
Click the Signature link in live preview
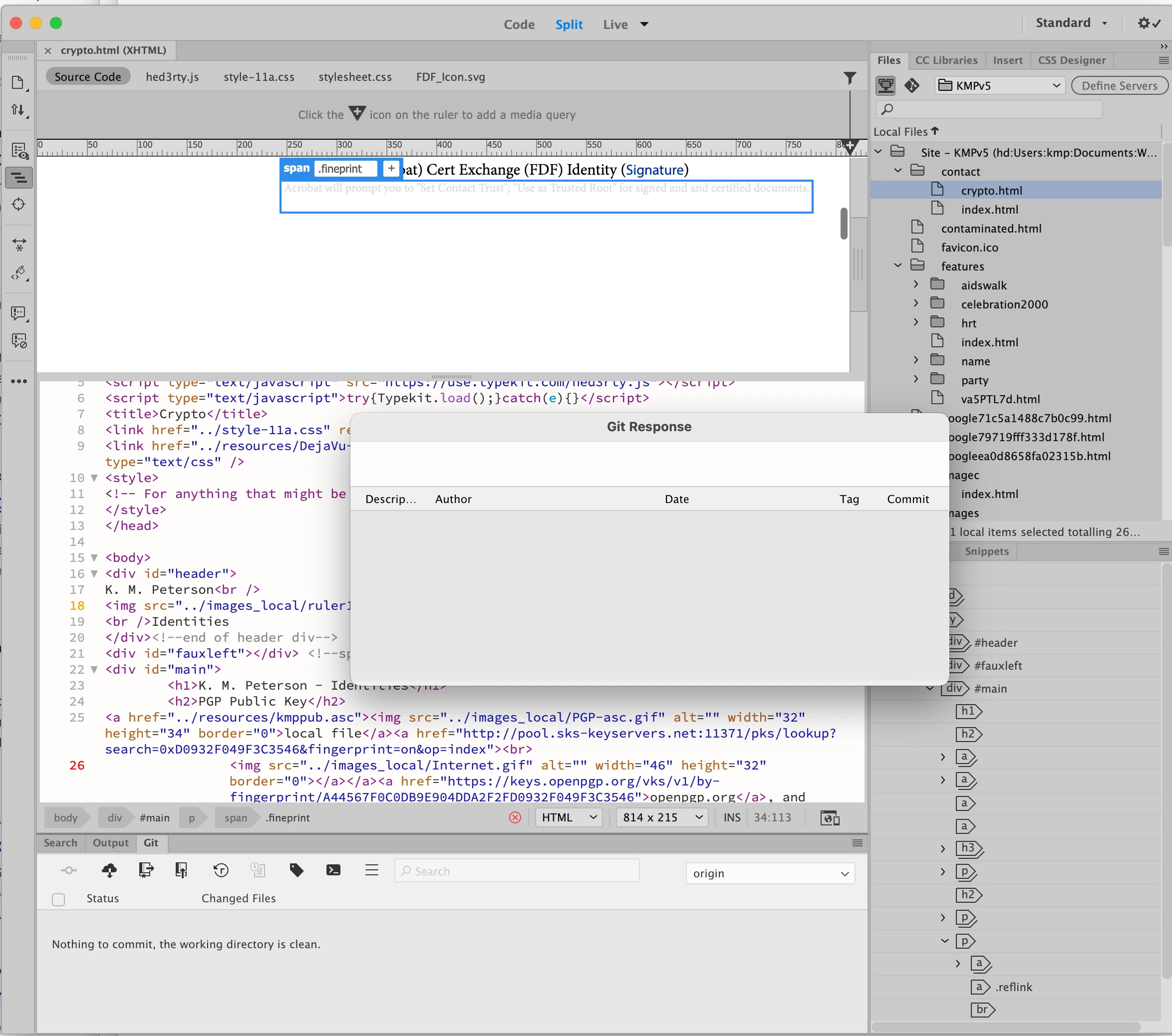654,170
